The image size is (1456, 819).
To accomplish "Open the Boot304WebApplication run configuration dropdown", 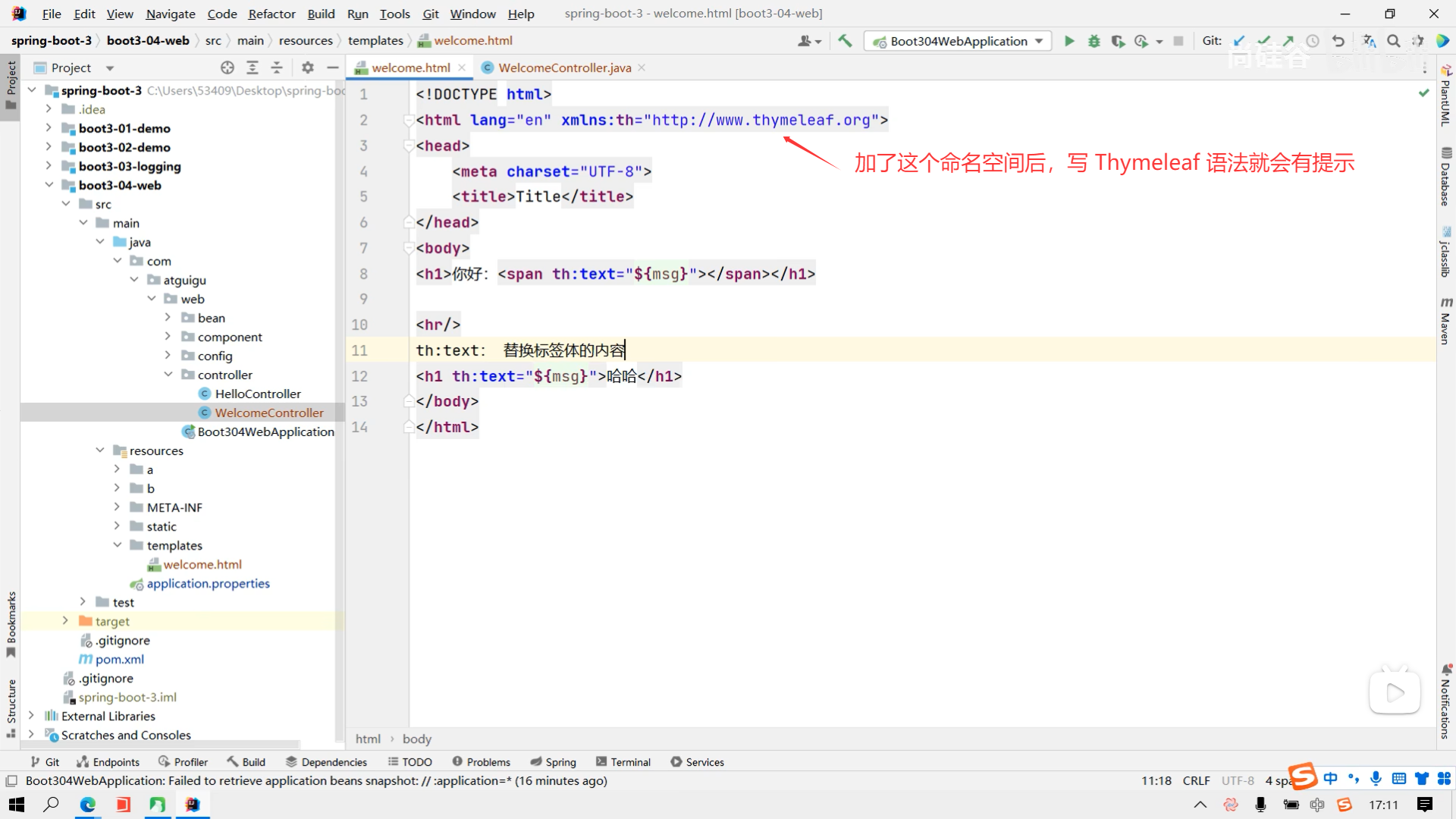I will (958, 41).
